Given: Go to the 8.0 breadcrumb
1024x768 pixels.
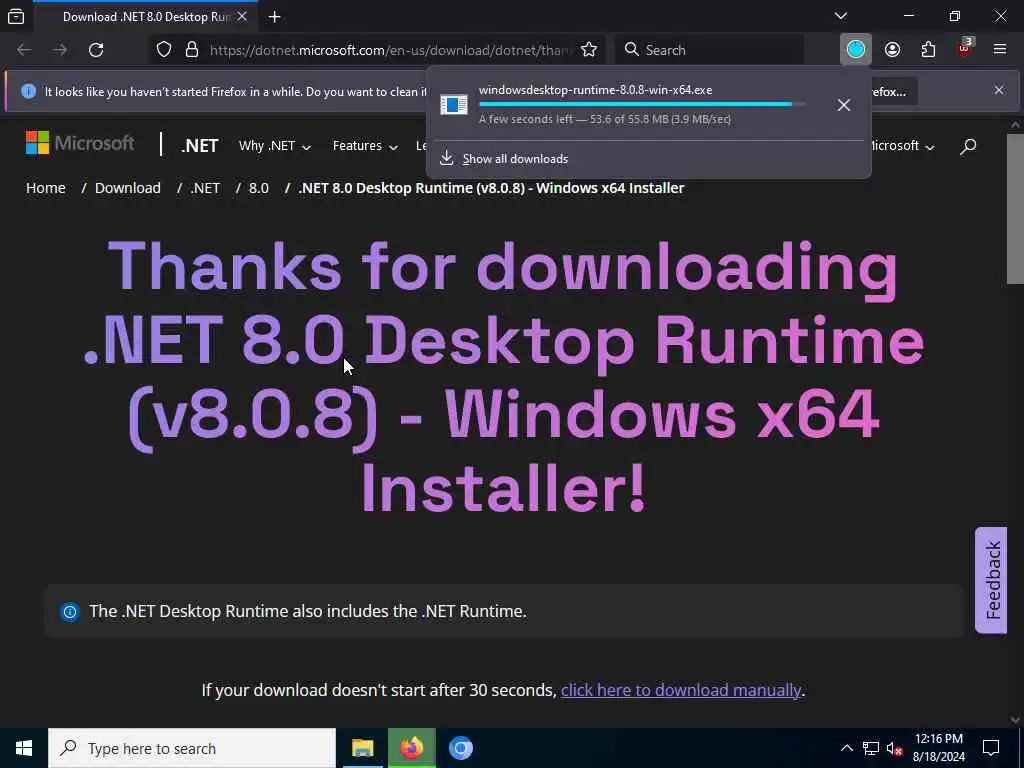Looking at the screenshot, I should tap(259, 188).
